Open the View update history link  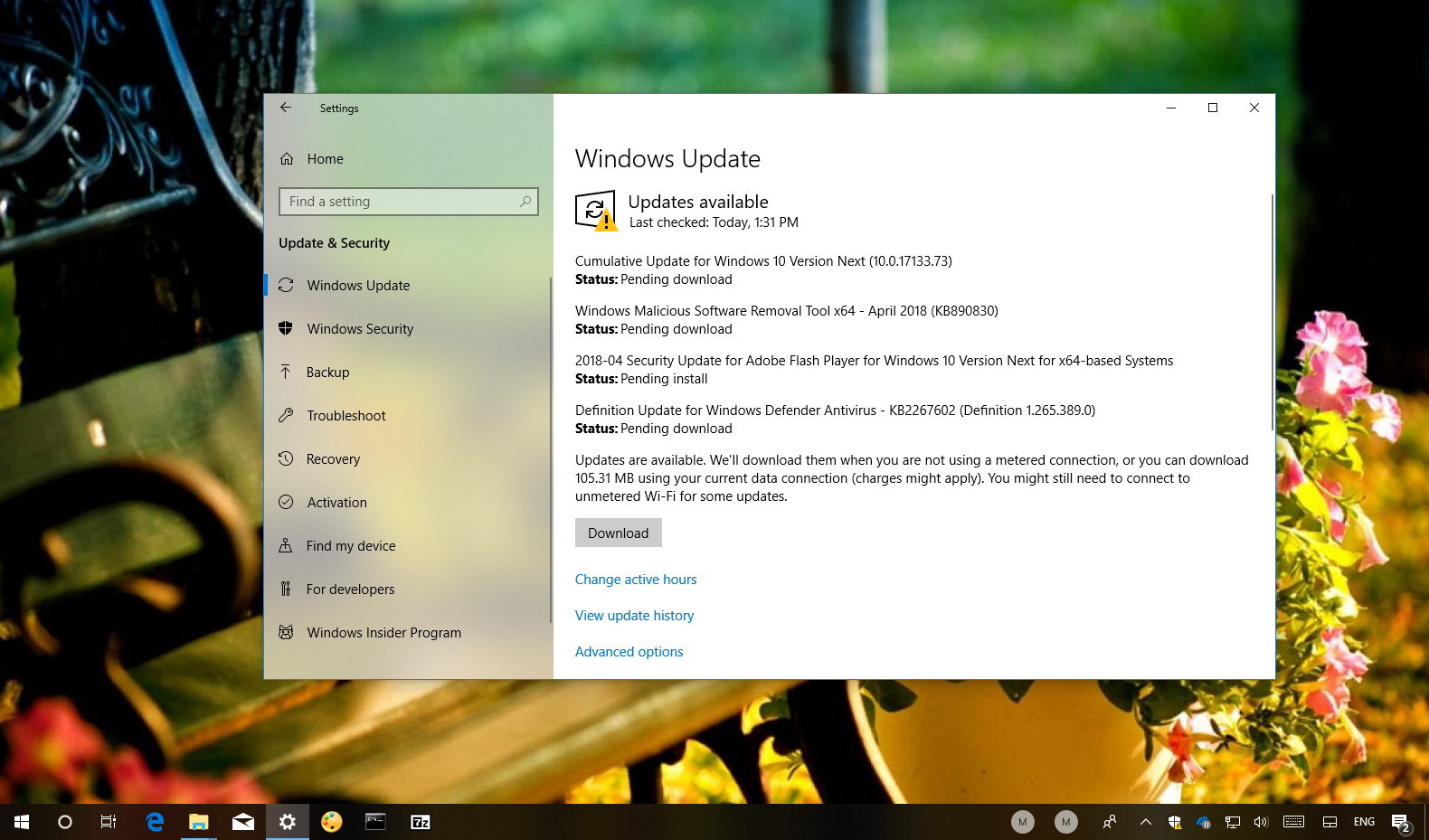(635, 616)
